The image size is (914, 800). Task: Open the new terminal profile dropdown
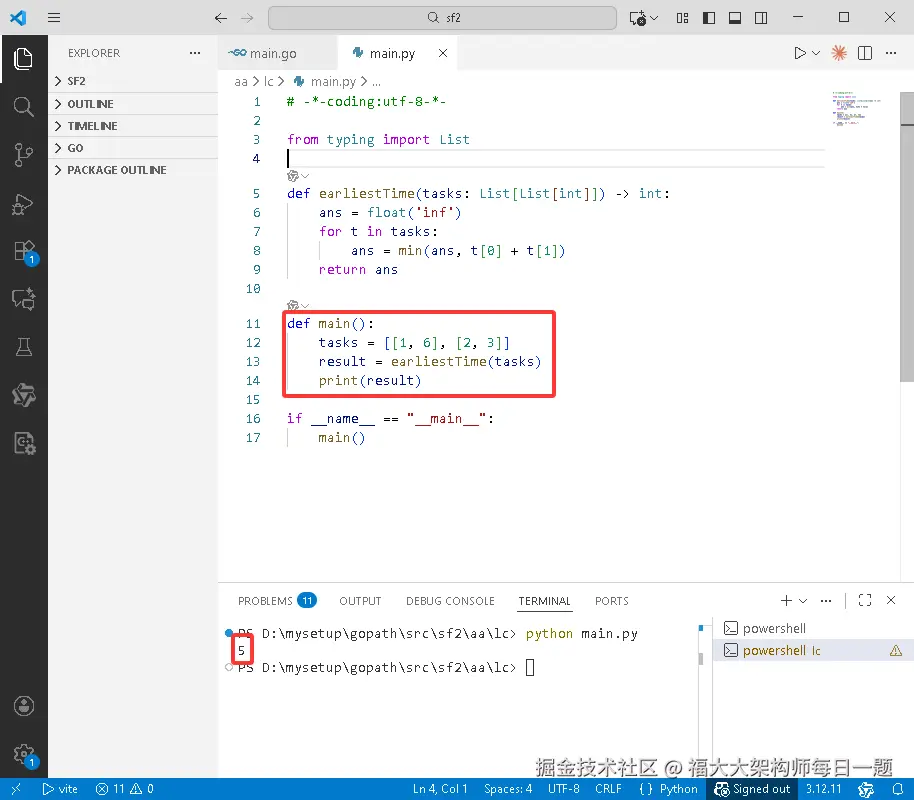(803, 600)
